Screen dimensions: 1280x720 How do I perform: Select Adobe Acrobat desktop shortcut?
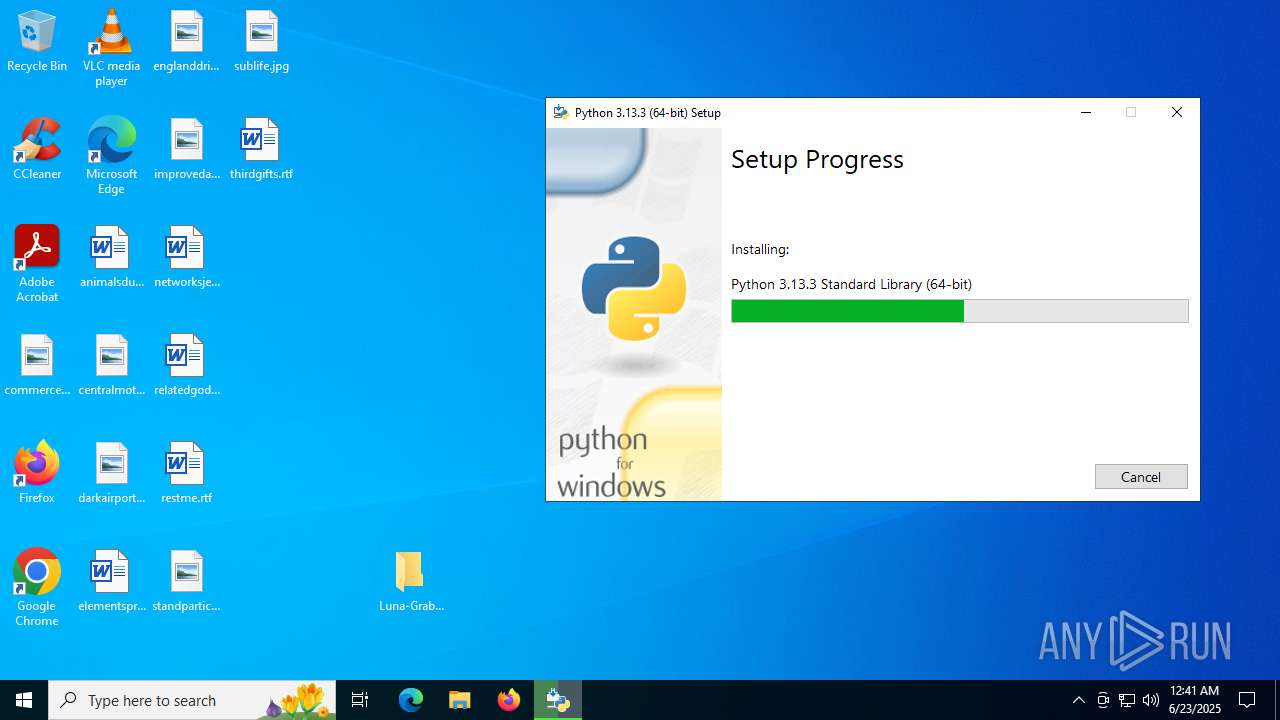[37, 264]
